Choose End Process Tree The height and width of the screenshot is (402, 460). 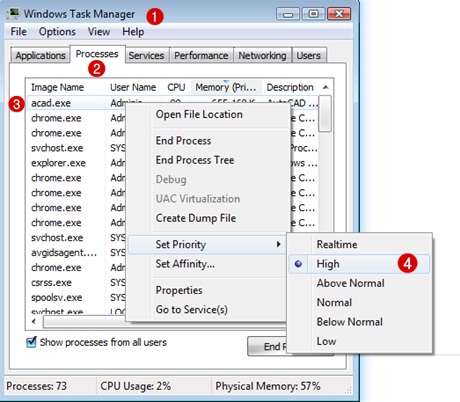[x=207, y=160]
